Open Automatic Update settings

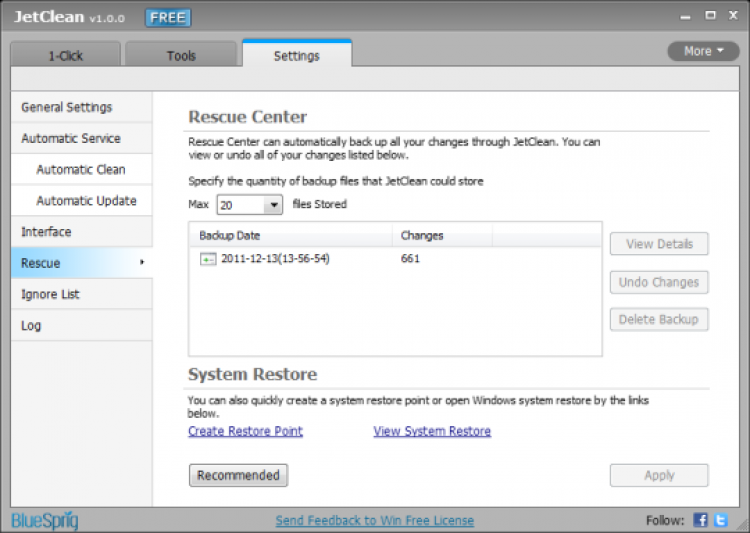pyautogui.click(x=81, y=200)
